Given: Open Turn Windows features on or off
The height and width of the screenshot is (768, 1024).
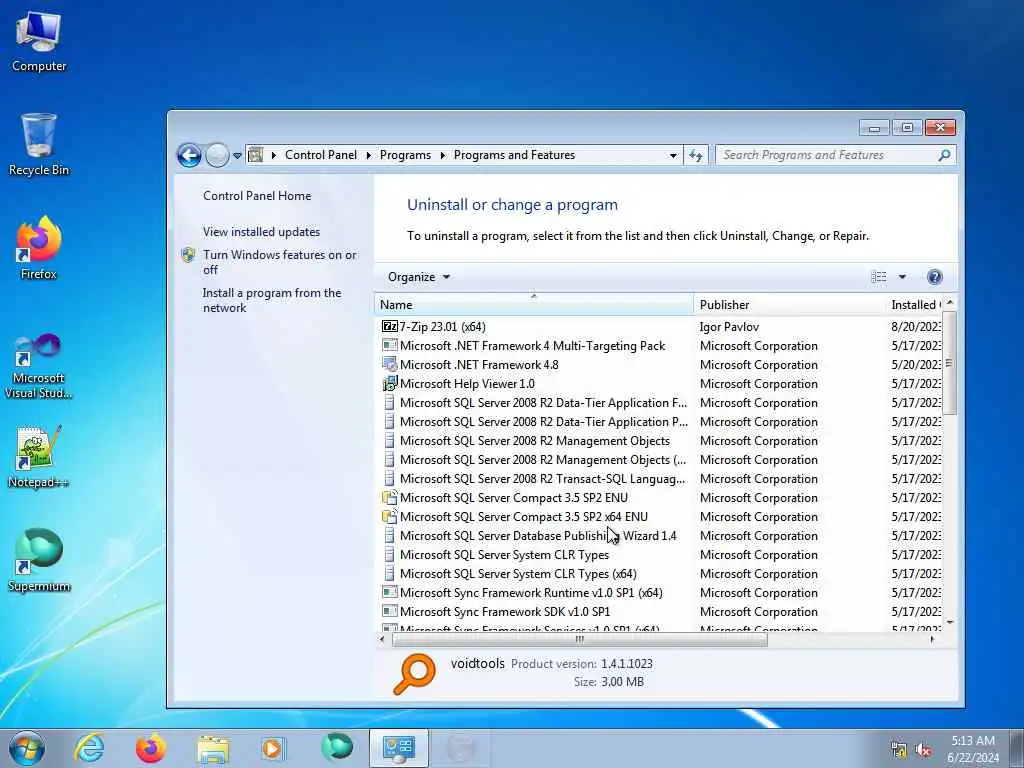Looking at the screenshot, I should tap(280, 262).
